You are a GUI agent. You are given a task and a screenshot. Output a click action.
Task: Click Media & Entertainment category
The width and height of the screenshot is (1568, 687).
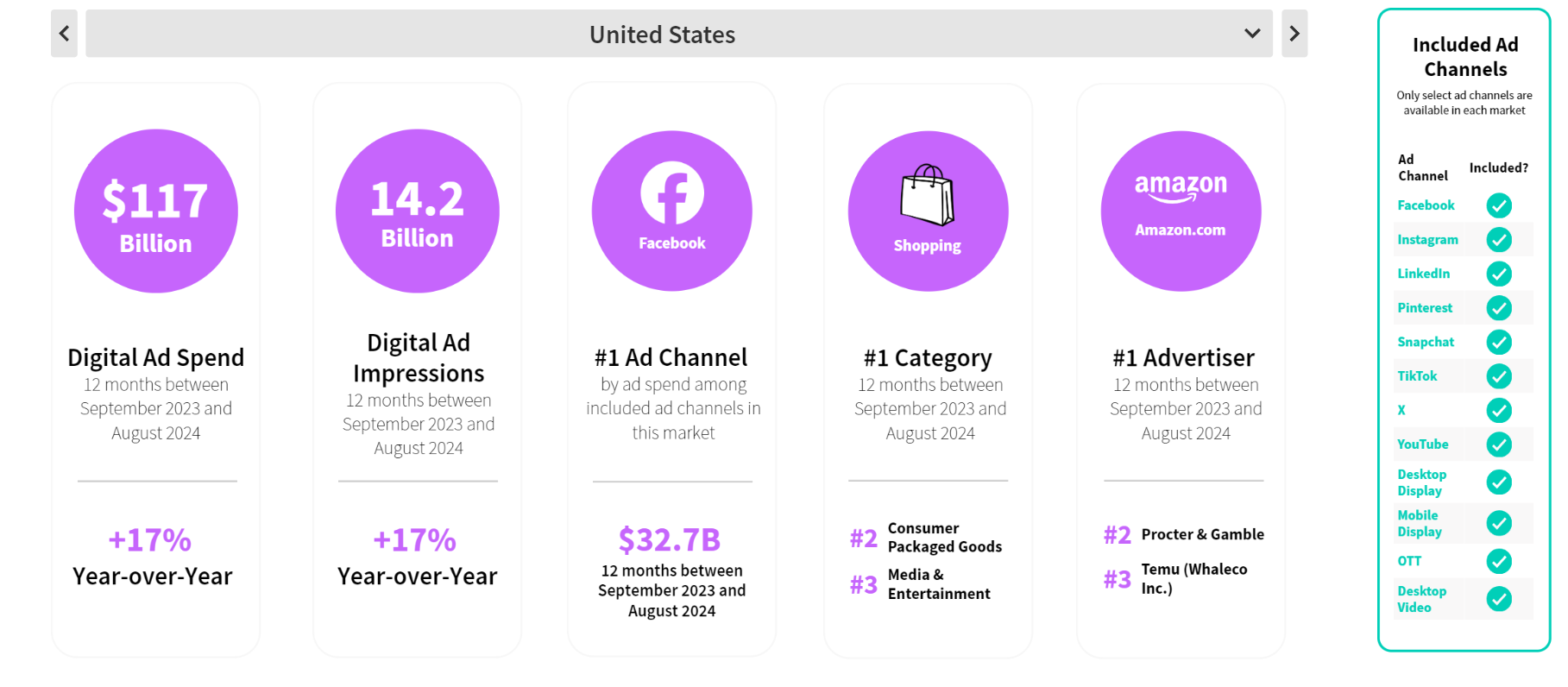coord(939,583)
